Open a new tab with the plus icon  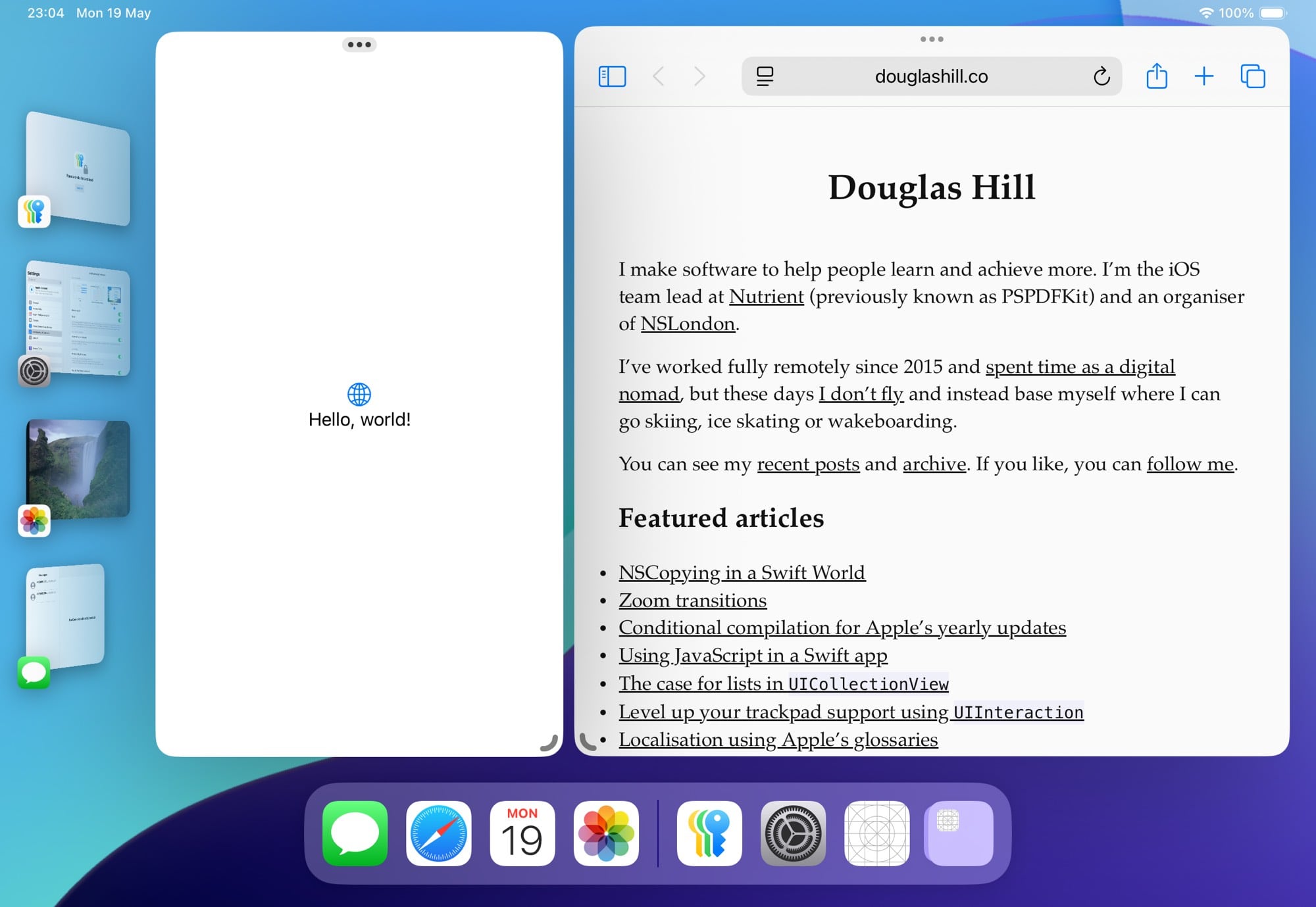coord(1204,76)
